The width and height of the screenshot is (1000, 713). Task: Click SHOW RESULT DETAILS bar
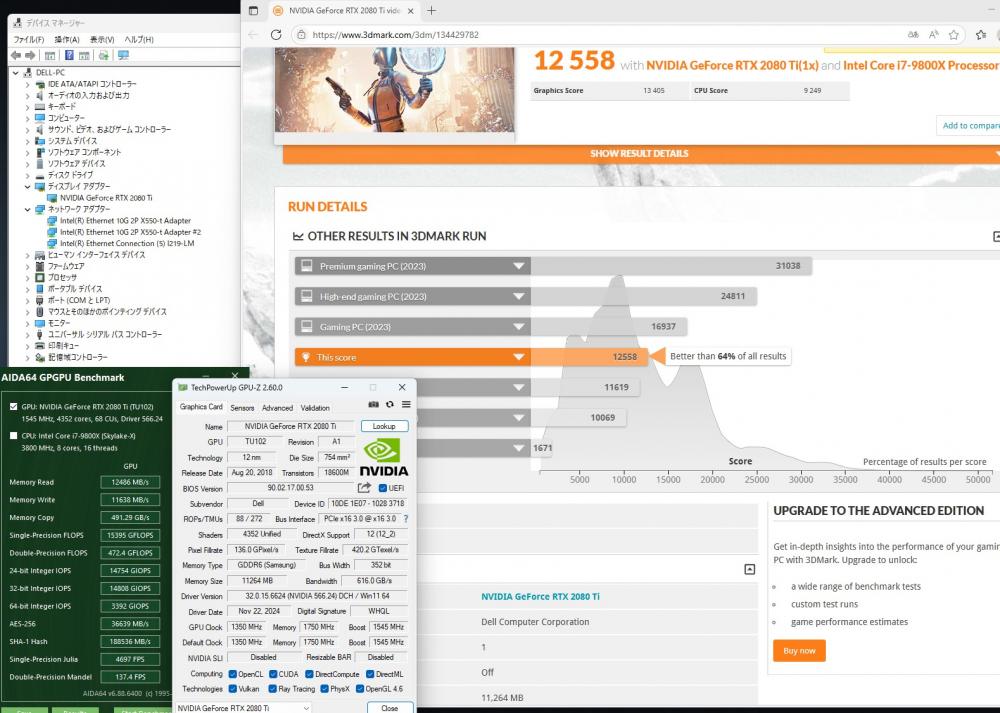coord(641,154)
